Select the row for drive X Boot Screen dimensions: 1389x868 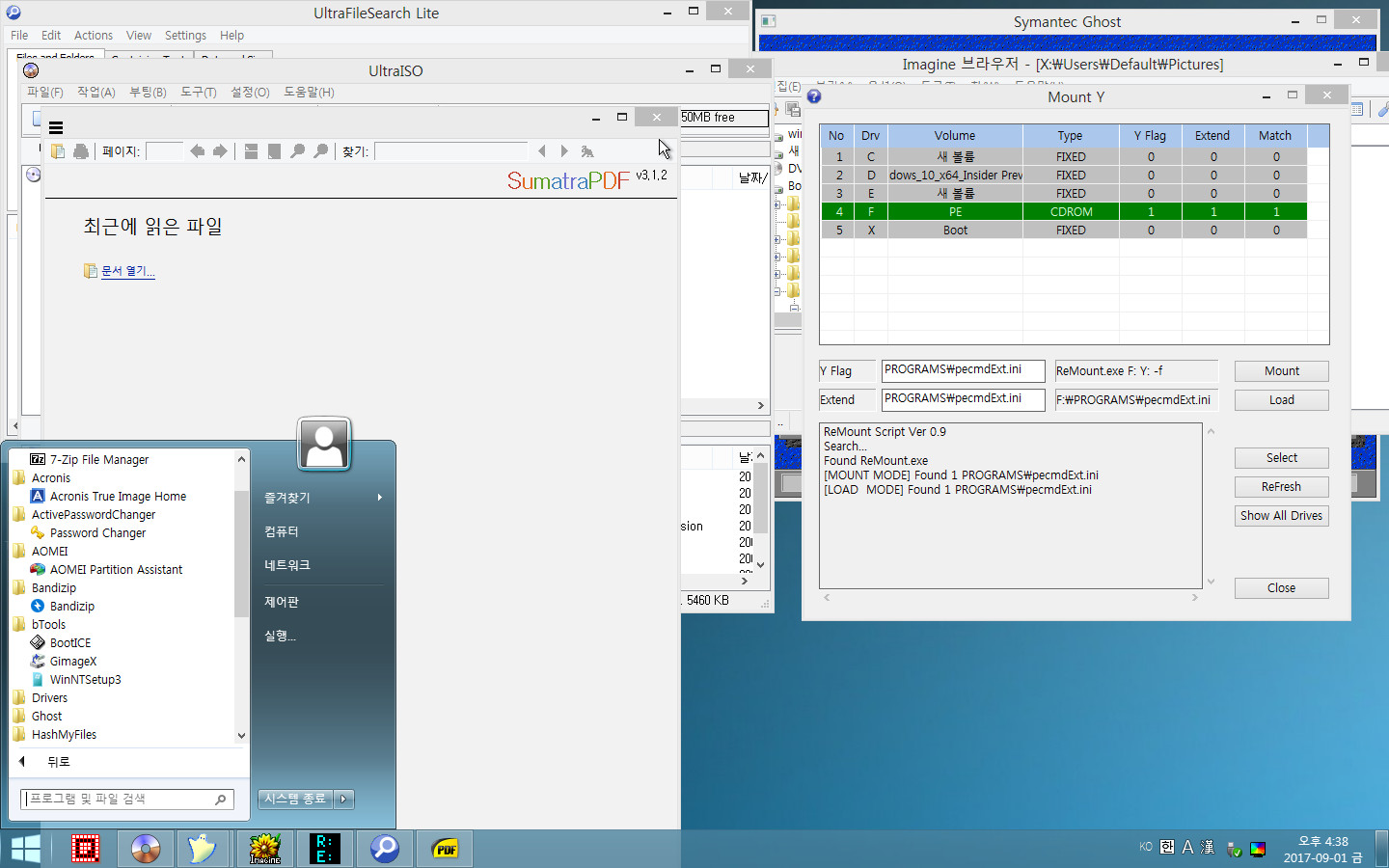[x=1063, y=231]
